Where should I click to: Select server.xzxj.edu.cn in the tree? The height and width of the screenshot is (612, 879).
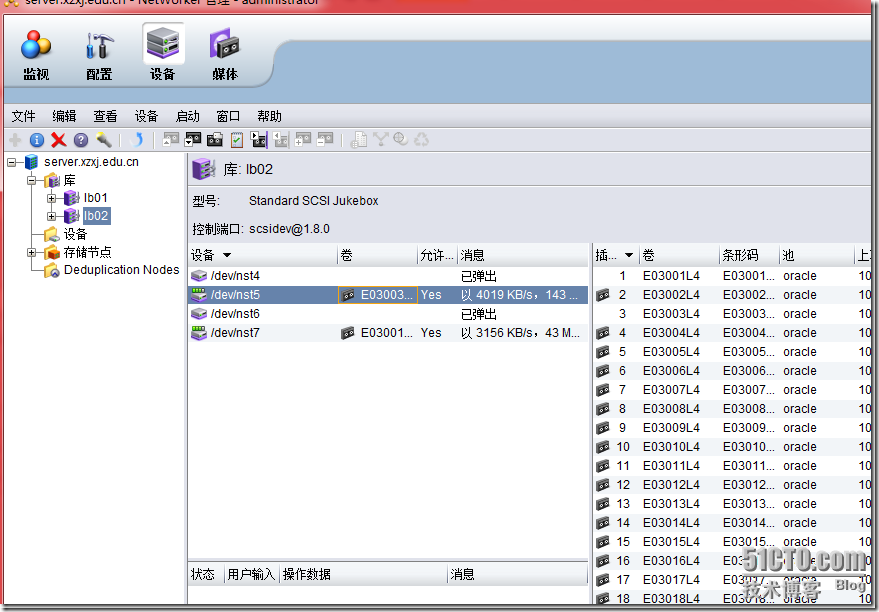pos(91,162)
